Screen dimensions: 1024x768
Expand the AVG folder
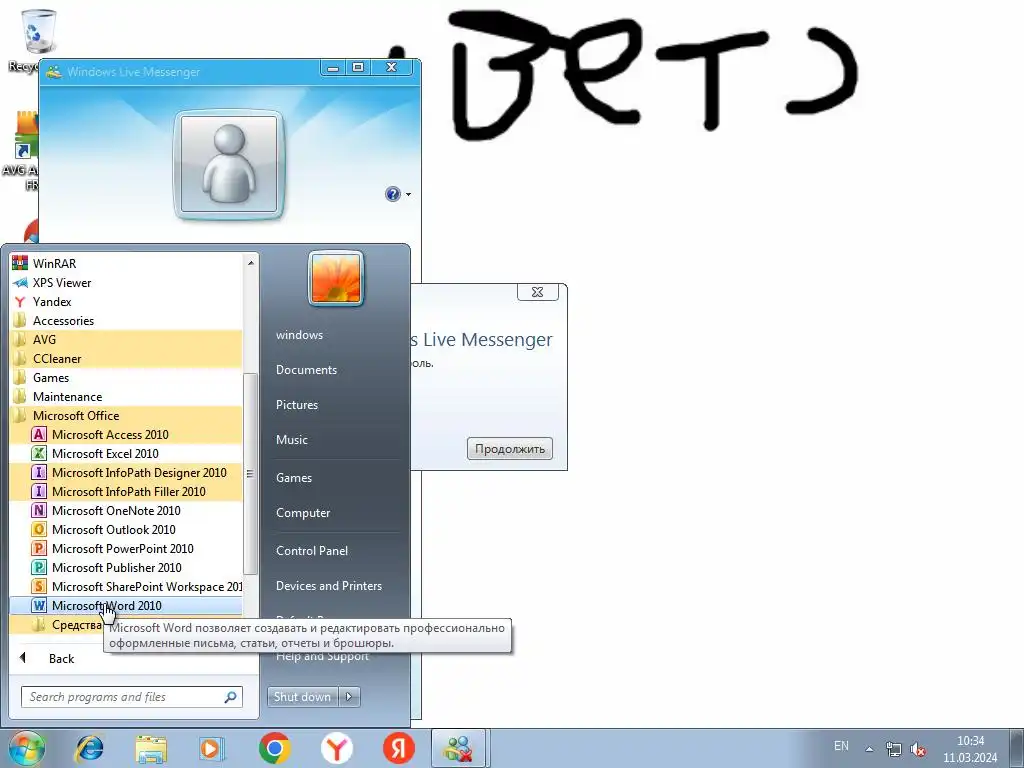point(125,340)
